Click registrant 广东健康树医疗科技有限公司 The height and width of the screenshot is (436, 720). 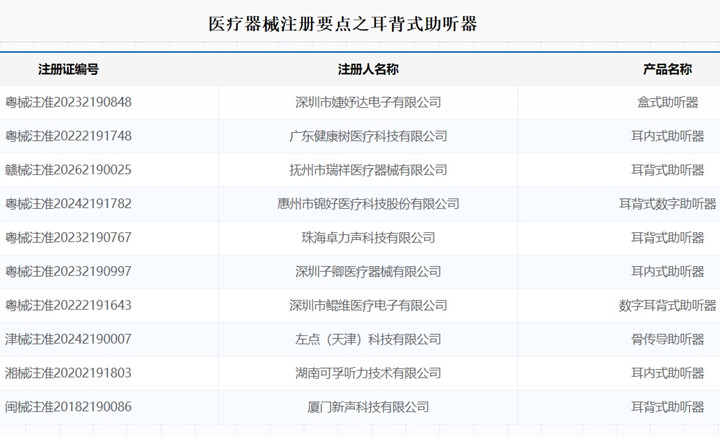pyautogui.click(x=368, y=136)
